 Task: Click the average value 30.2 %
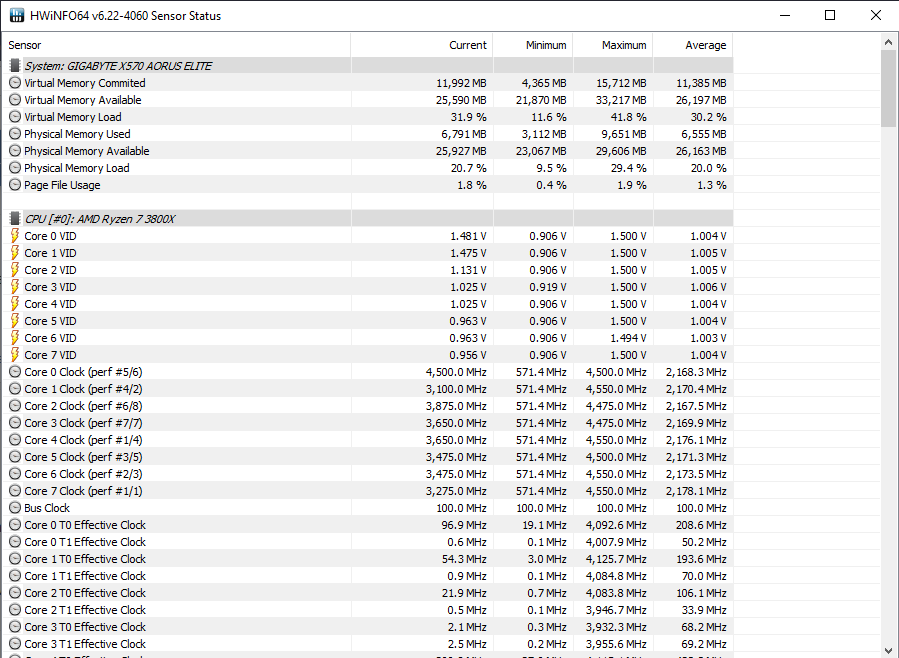(709, 117)
